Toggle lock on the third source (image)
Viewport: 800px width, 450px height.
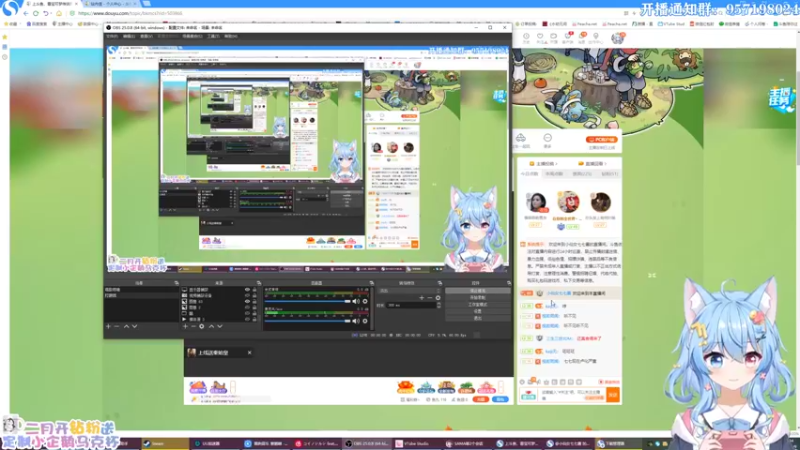click(x=255, y=302)
